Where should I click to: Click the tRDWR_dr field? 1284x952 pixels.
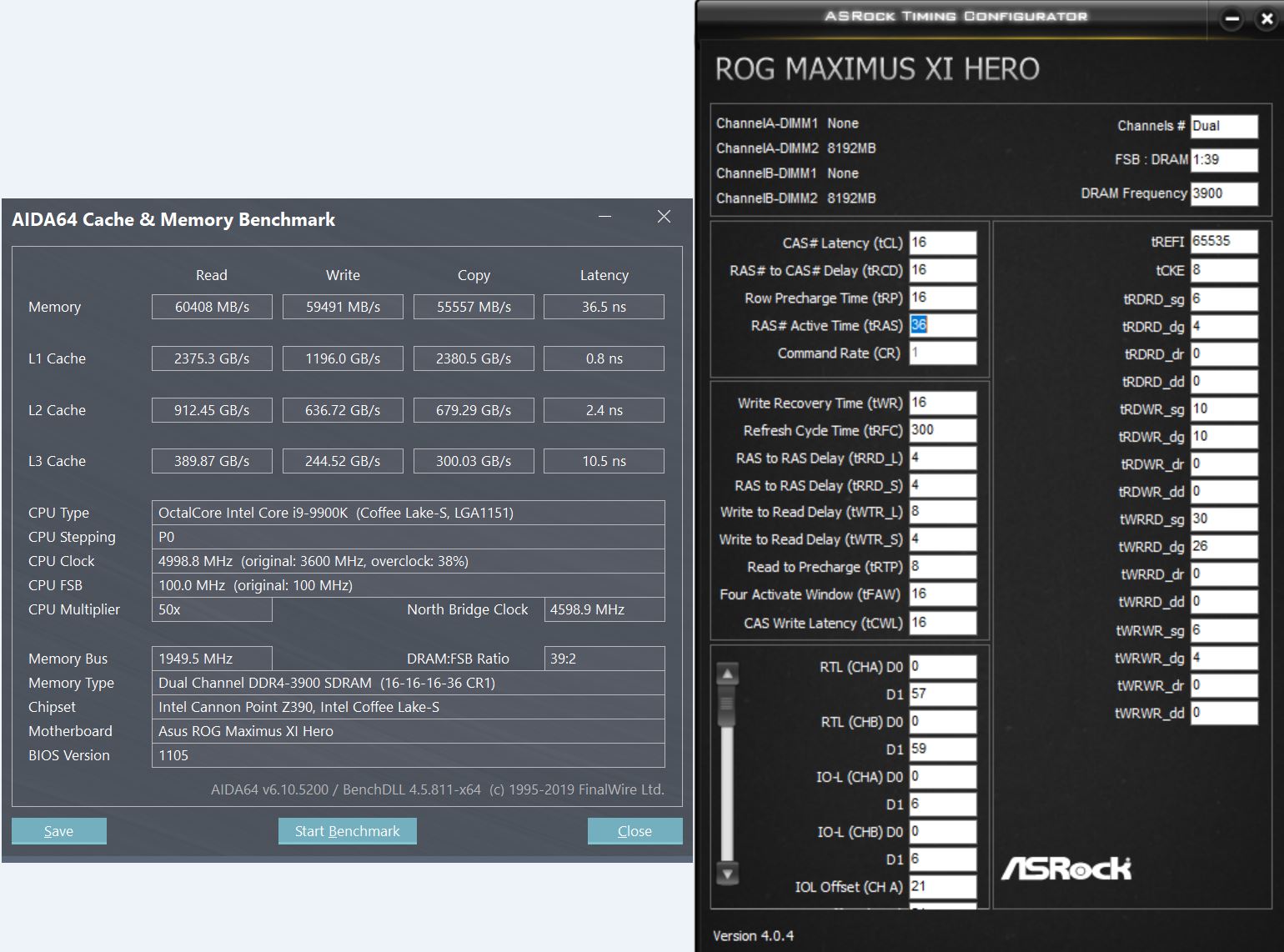(x=1223, y=464)
